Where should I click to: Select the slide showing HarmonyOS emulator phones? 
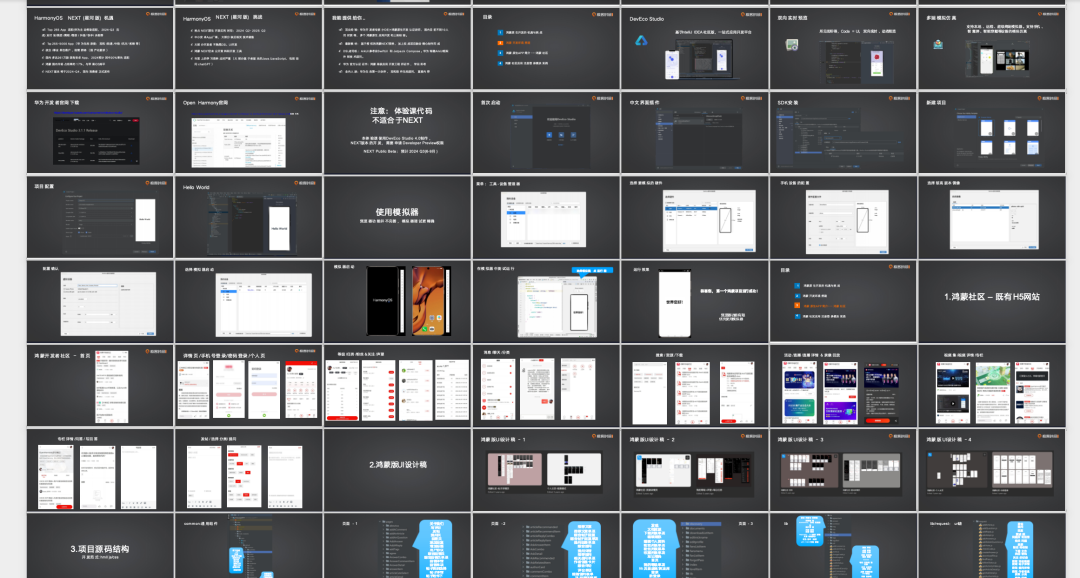(397, 302)
